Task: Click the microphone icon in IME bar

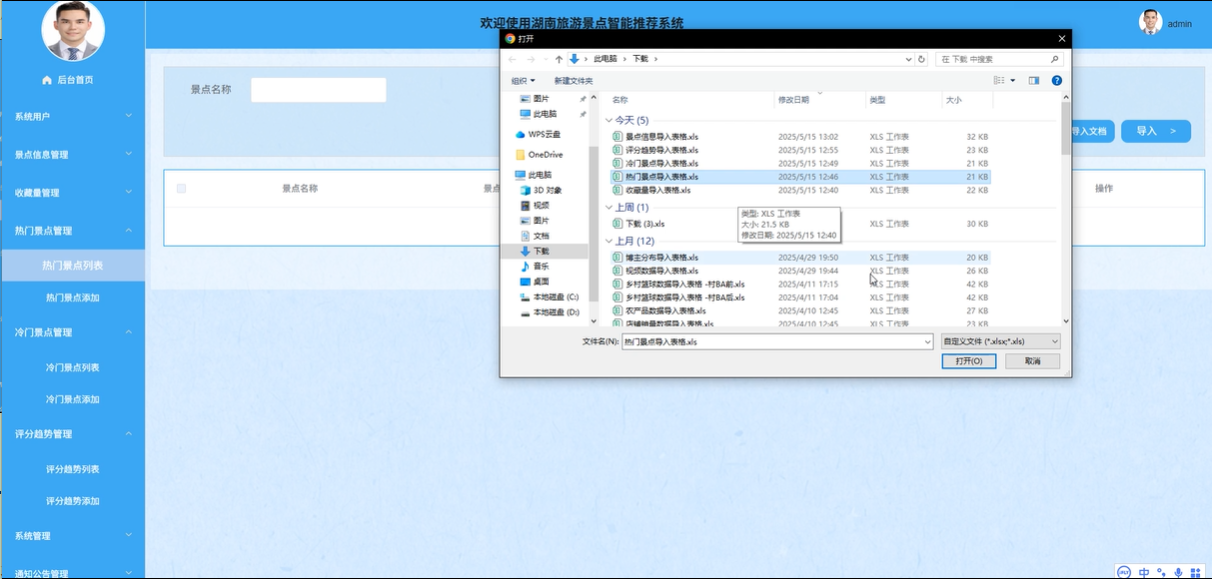Action: click(x=1178, y=572)
